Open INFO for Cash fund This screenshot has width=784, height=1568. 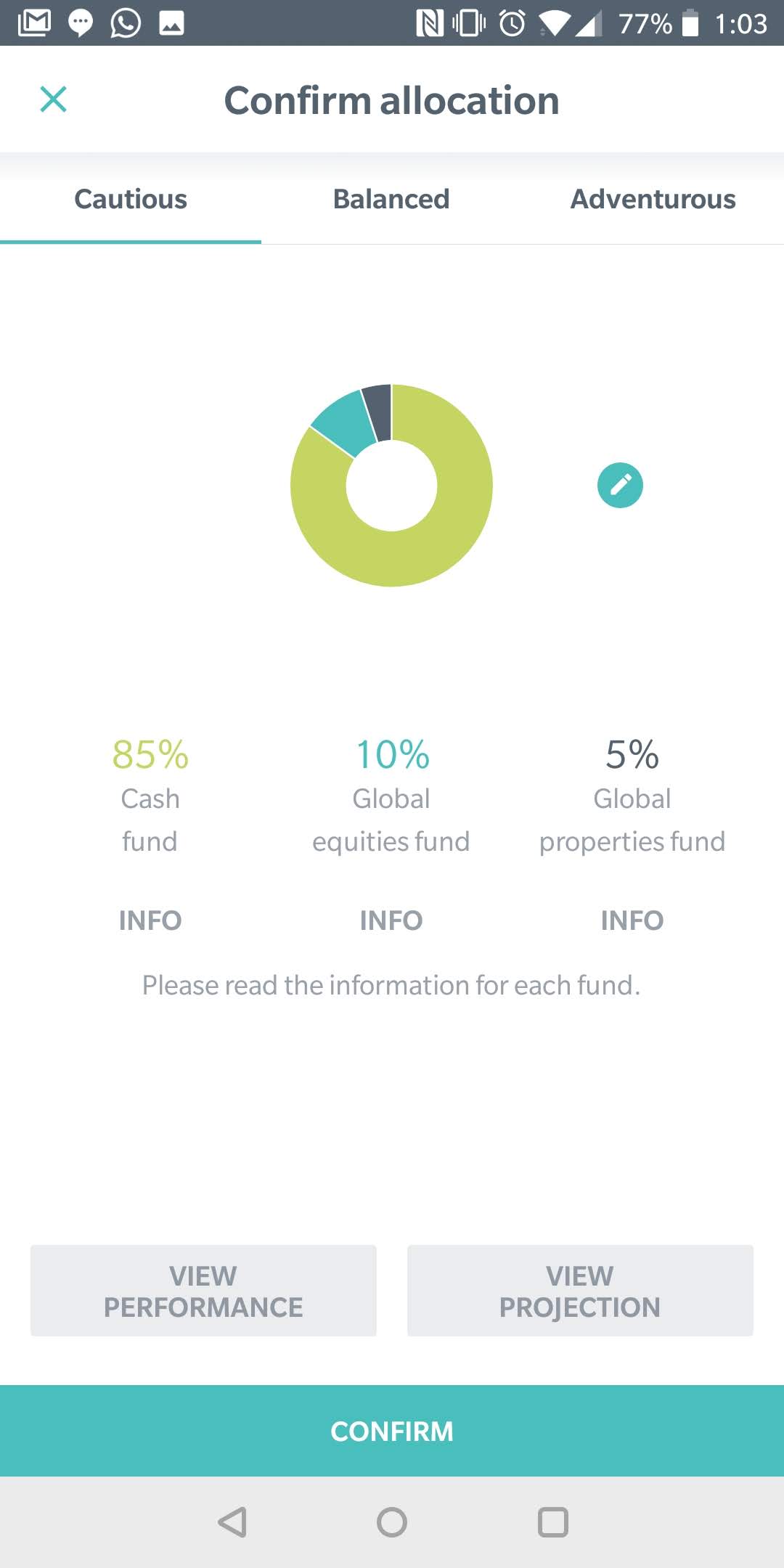pyautogui.click(x=150, y=920)
